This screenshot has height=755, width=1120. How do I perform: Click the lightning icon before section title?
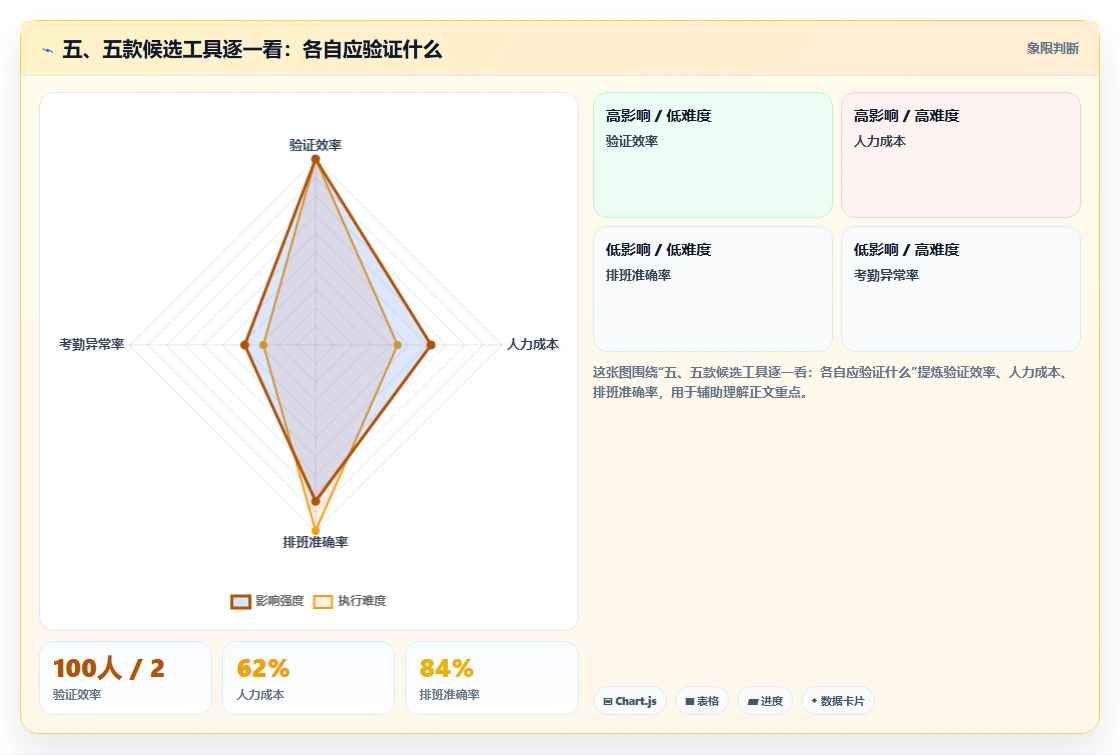pos(47,50)
